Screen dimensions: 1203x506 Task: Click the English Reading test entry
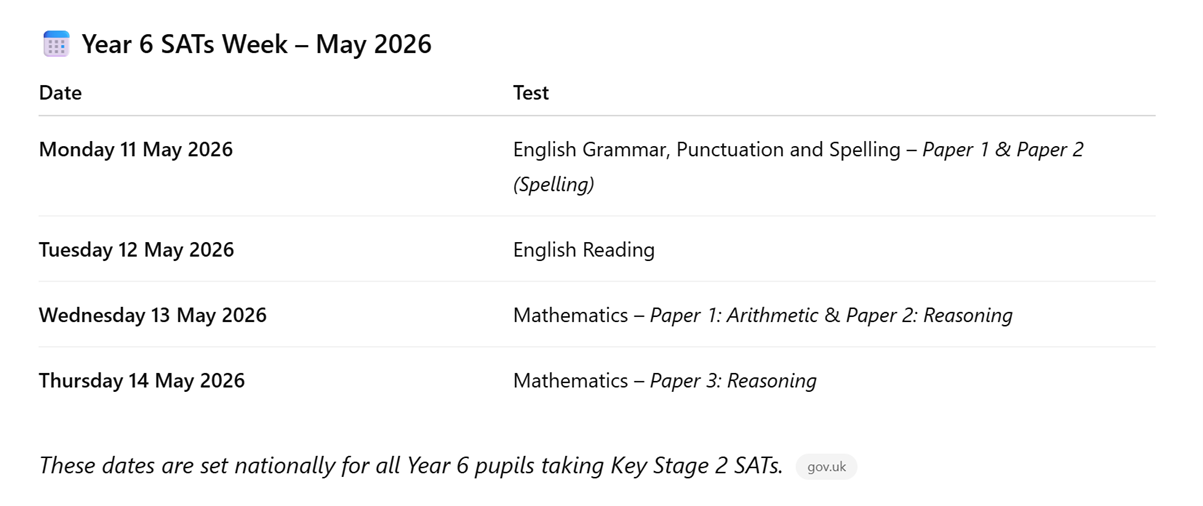click(x=584, y=250)
